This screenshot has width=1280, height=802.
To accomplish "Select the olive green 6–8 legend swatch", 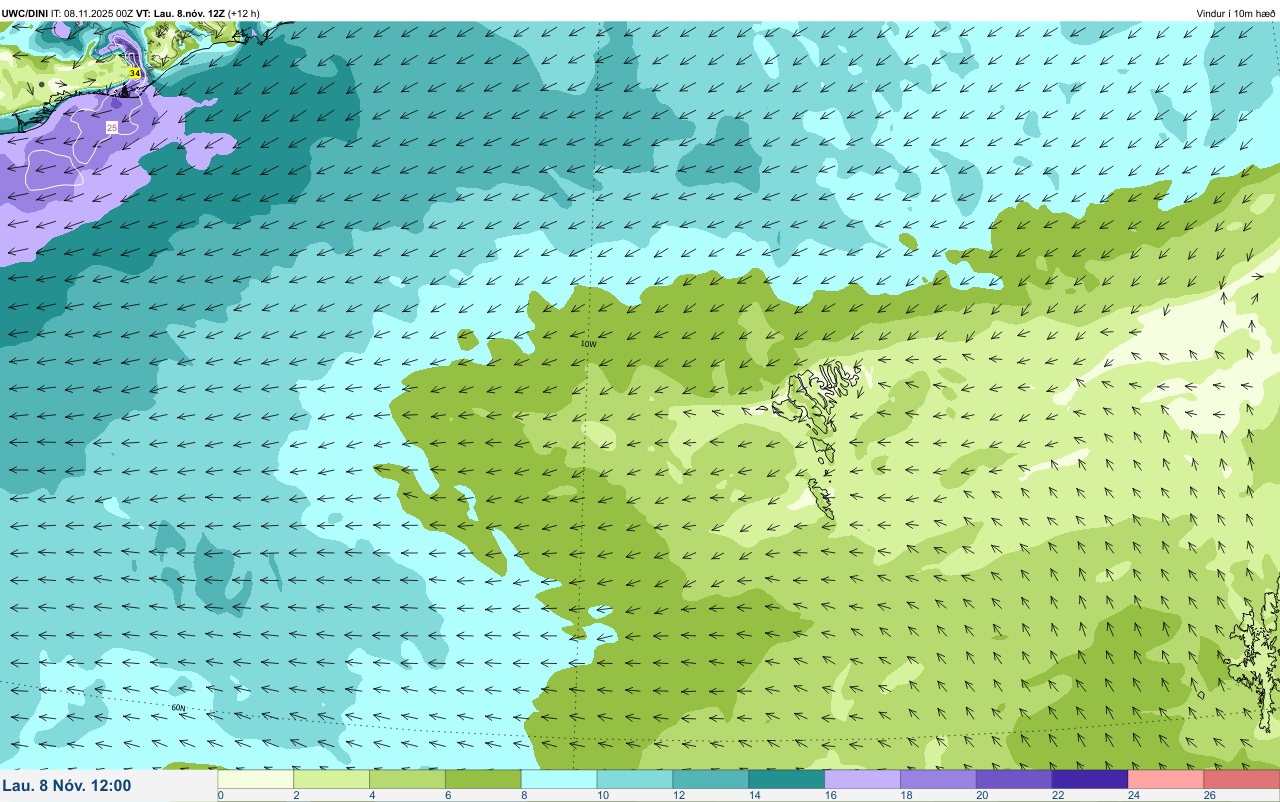I will (483, 779).
